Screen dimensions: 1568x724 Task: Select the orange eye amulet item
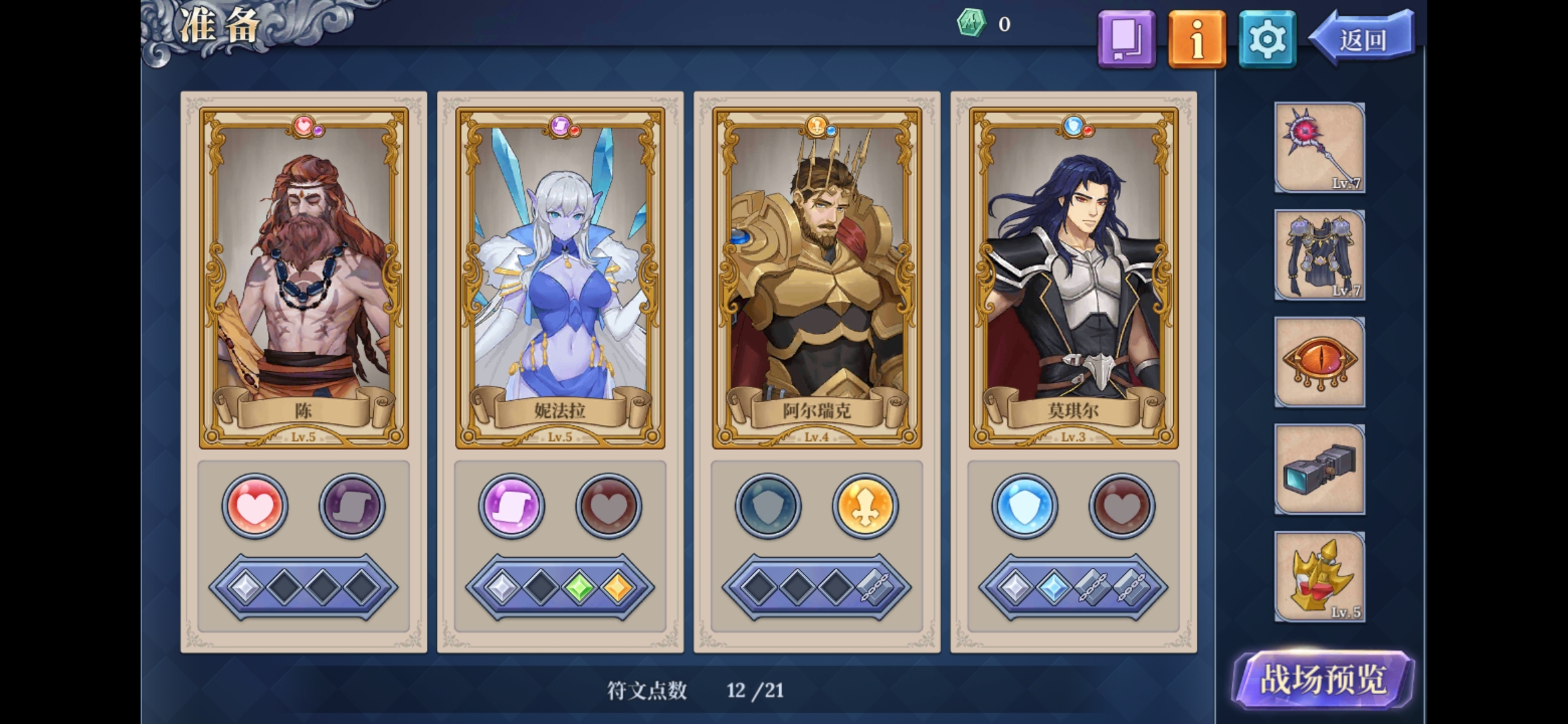coord(1319,362)
